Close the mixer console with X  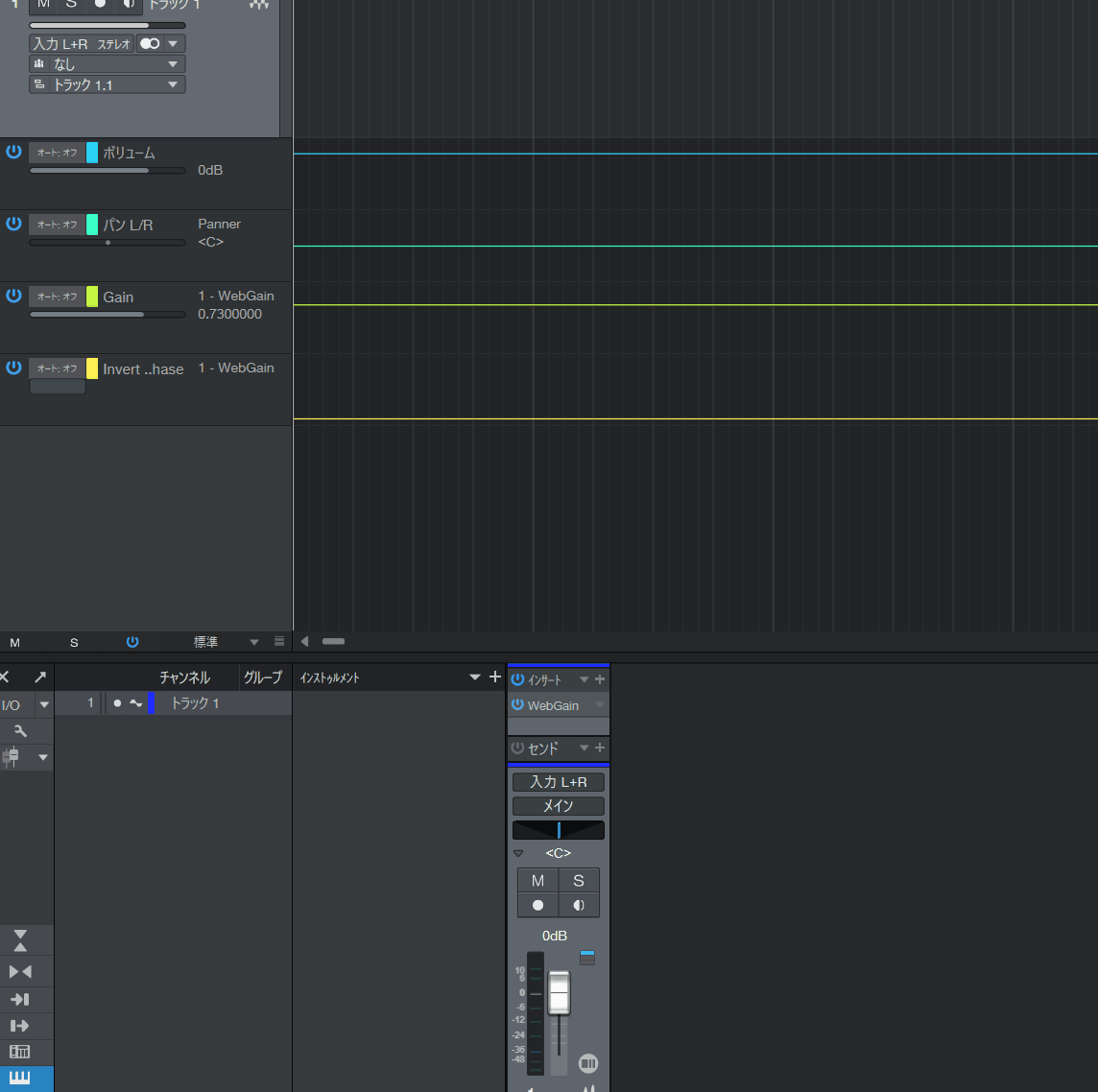4,677
